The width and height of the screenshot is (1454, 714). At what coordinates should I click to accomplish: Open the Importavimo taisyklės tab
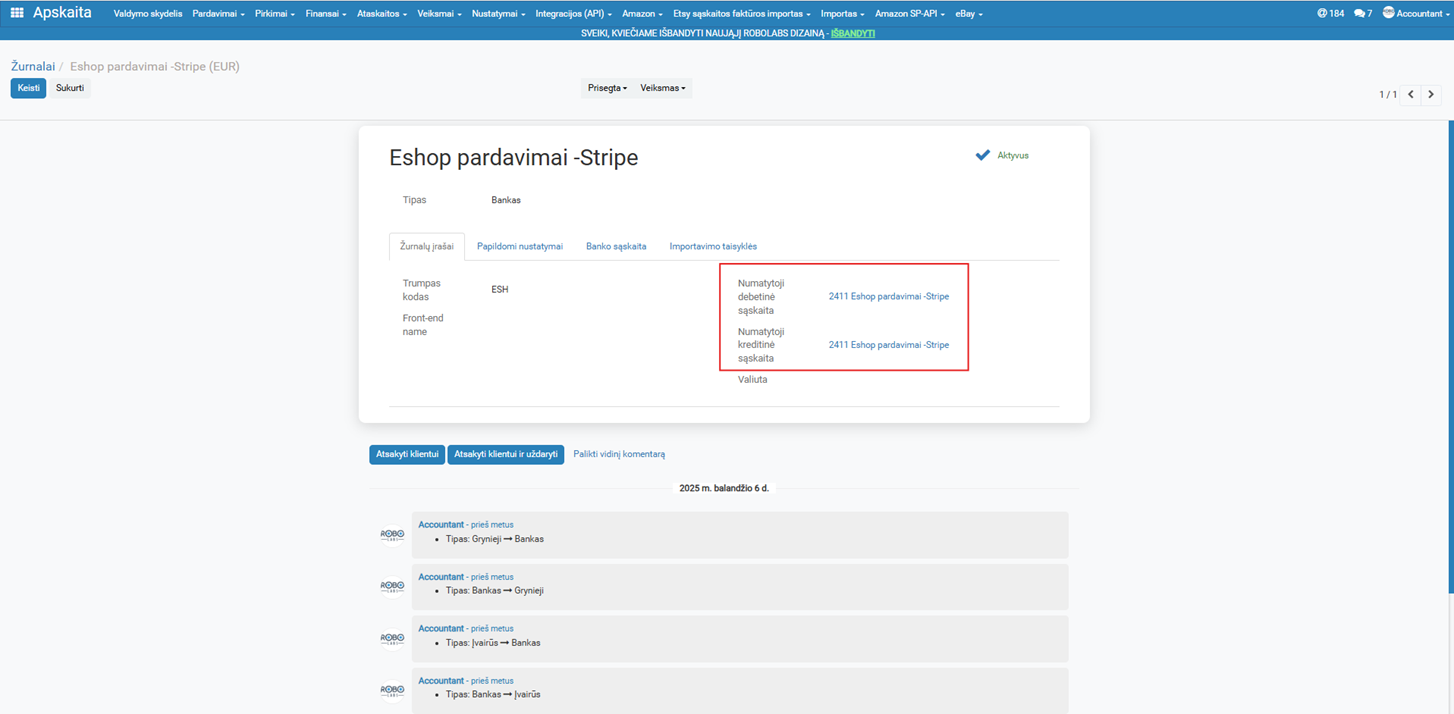pyautogui.click(x=713, y=246)
